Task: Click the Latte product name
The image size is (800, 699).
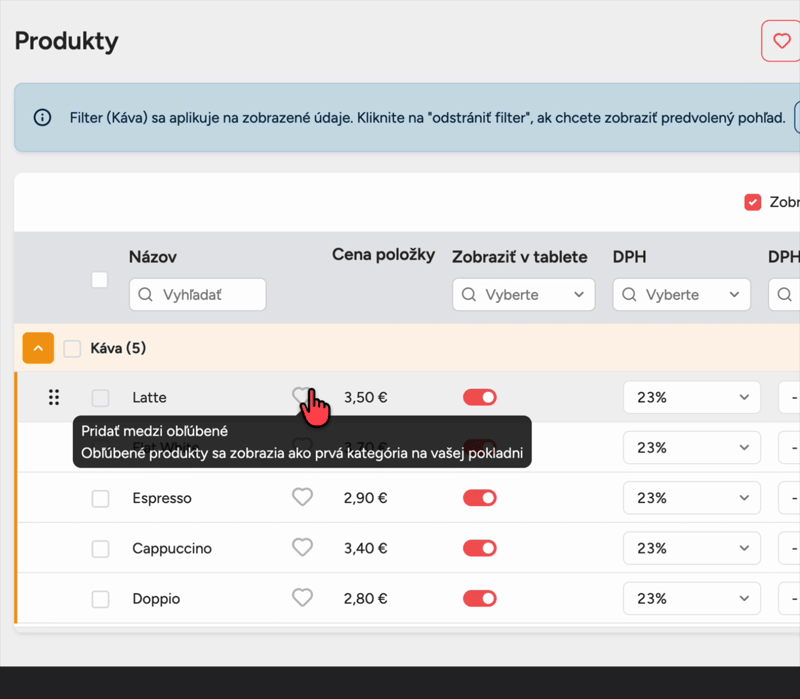Action: (149, 397)
